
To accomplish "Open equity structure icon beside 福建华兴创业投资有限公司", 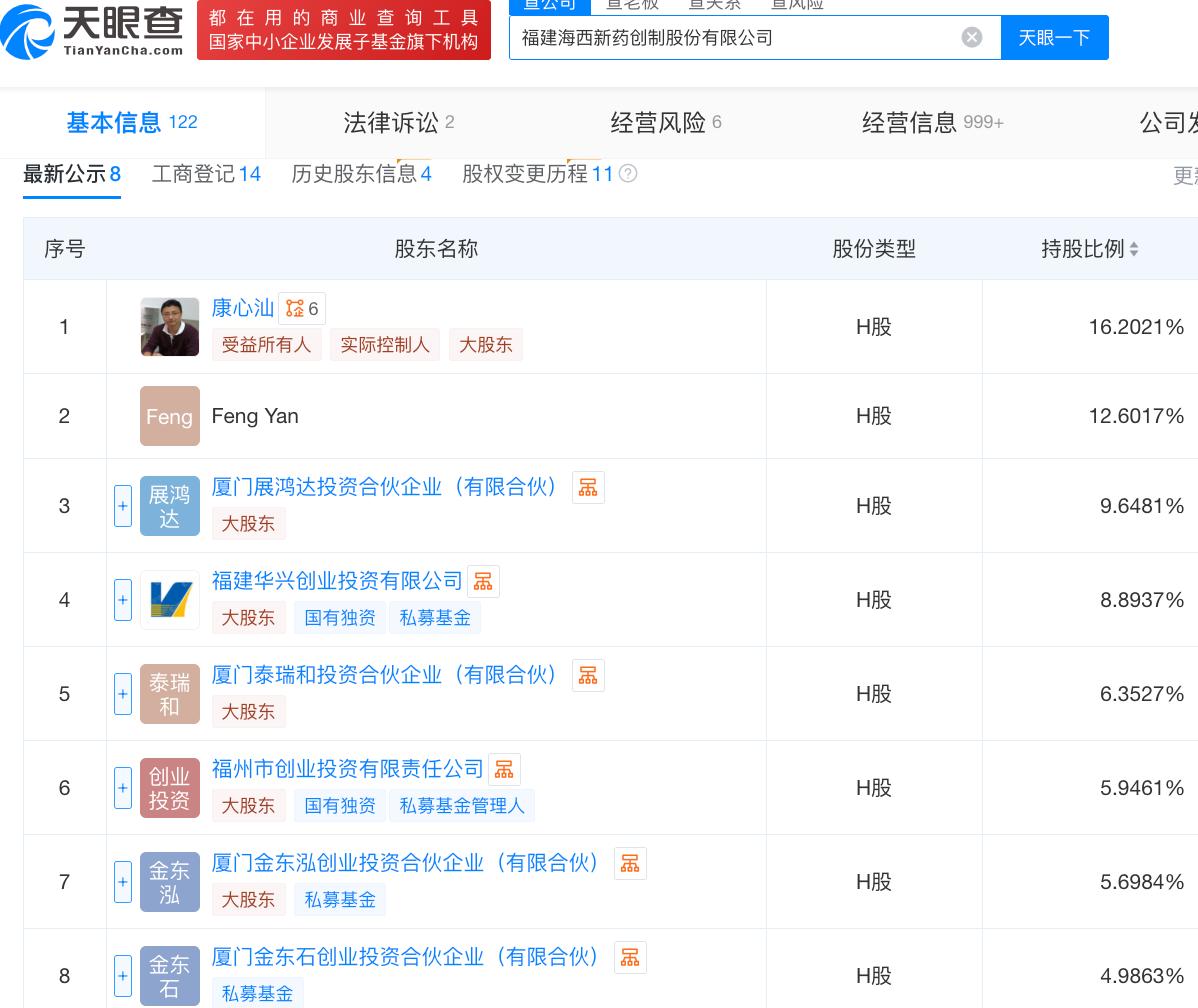I will [483, 582].
